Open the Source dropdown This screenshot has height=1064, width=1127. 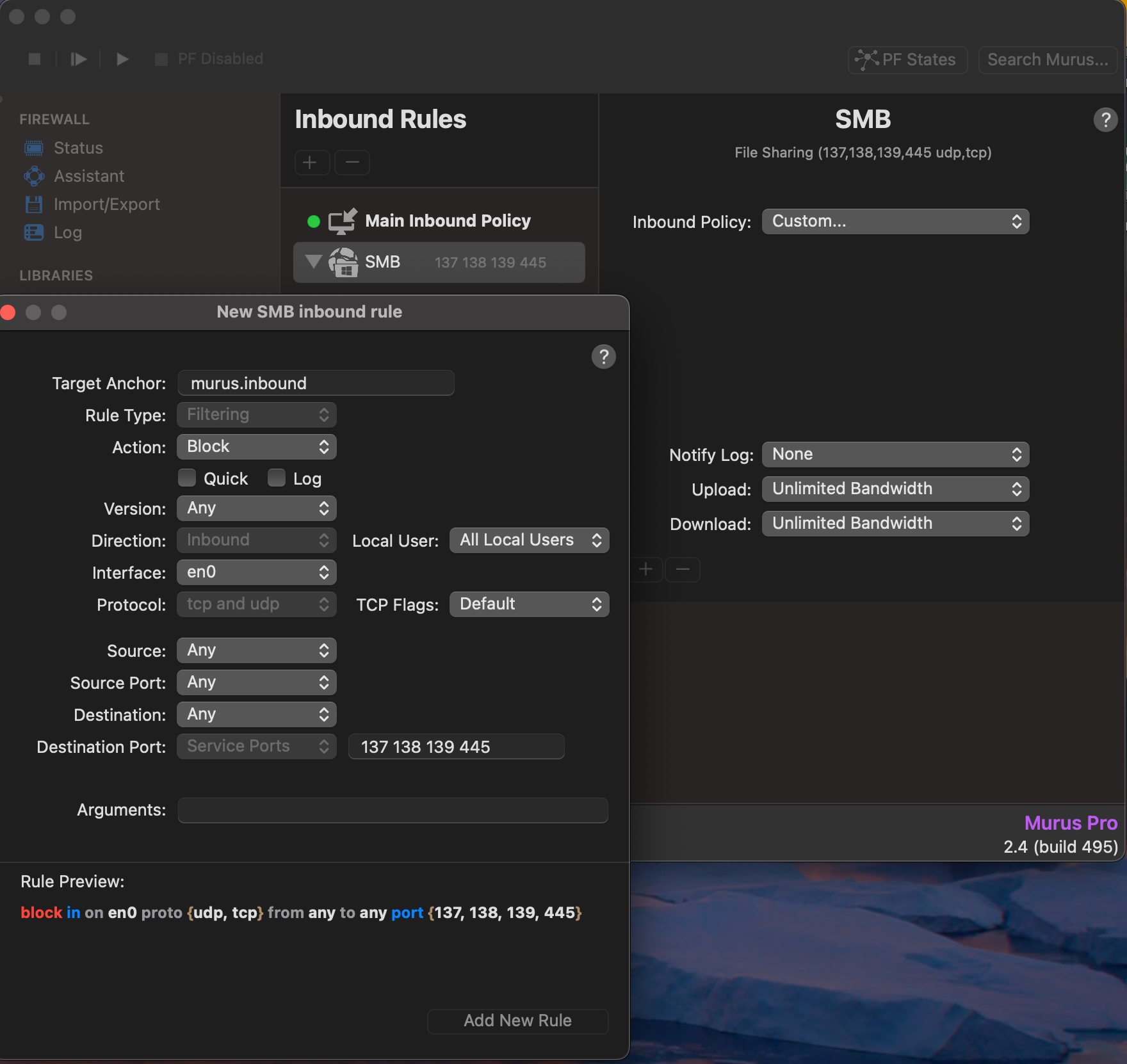[x=256, y=650]
